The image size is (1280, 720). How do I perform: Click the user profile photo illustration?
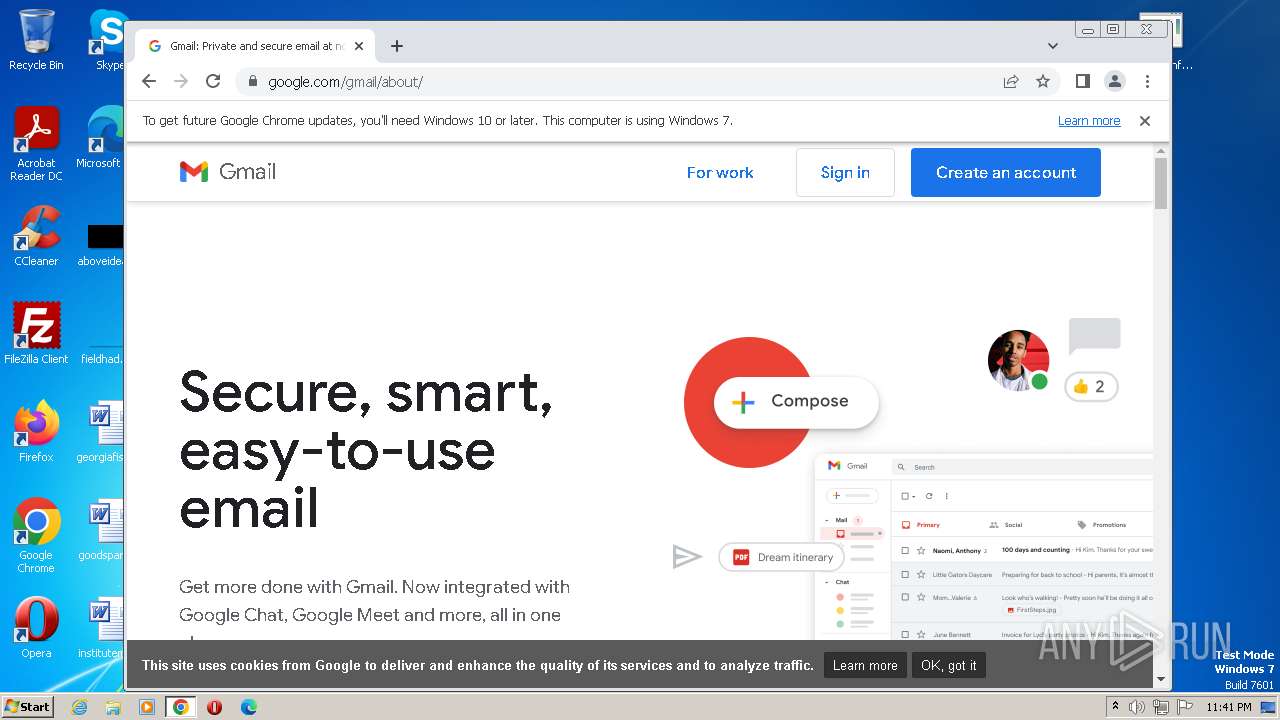point(1018,360)
